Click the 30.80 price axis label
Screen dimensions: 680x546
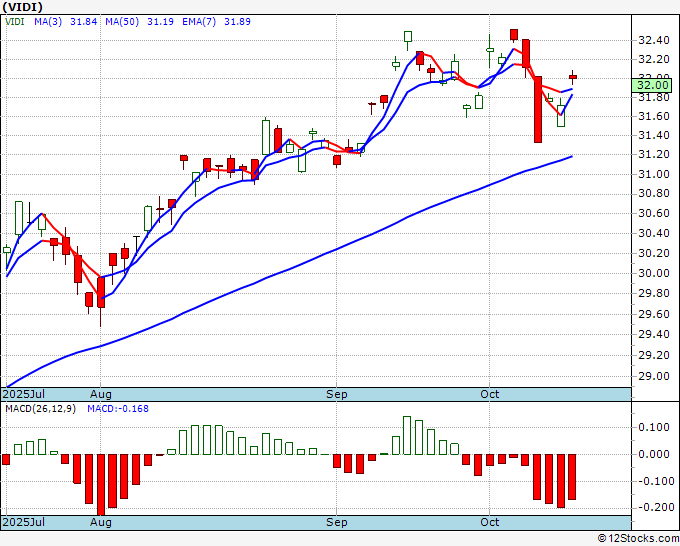coord(654,193)
